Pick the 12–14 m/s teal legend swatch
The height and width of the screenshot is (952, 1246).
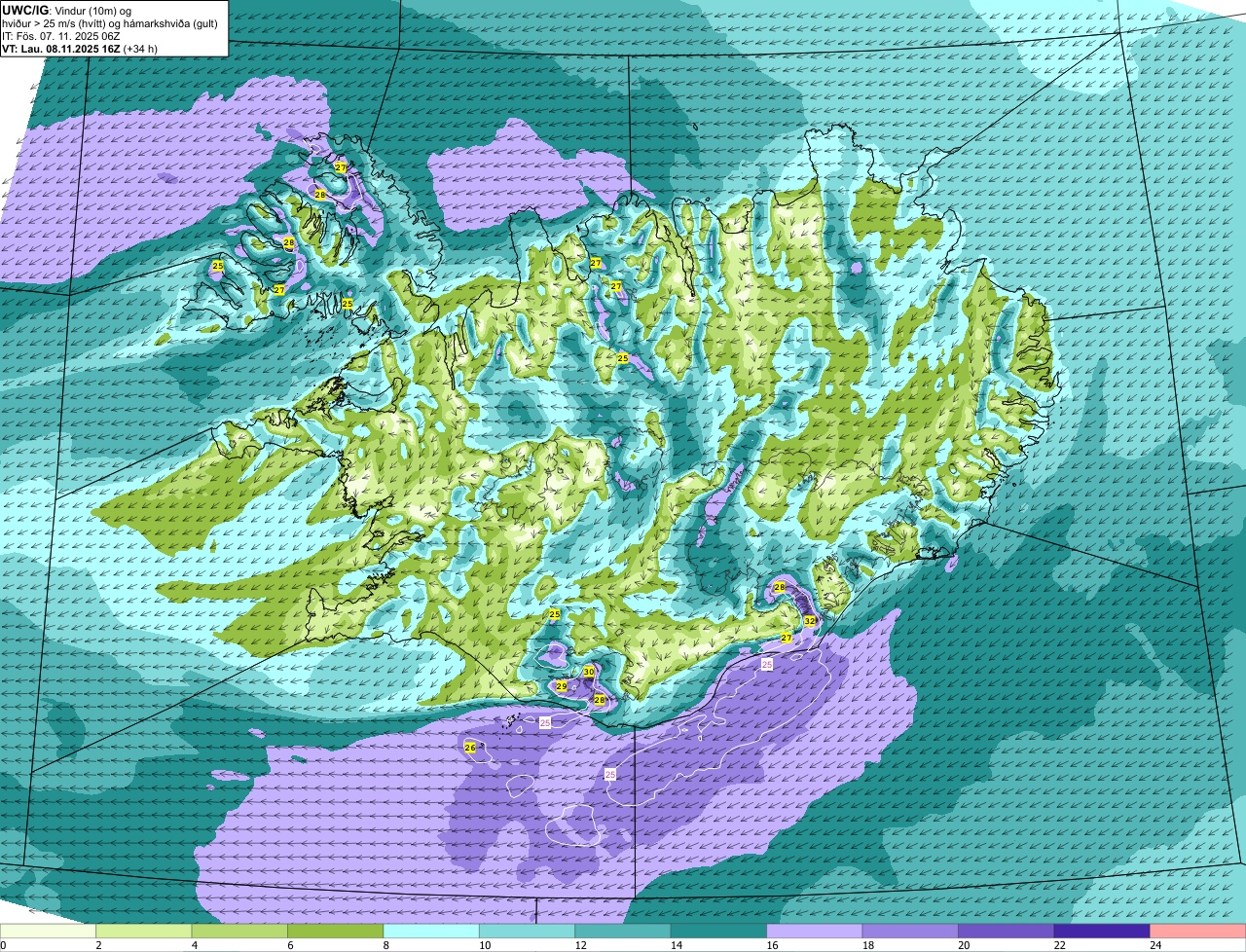click(x=623, y=932)
